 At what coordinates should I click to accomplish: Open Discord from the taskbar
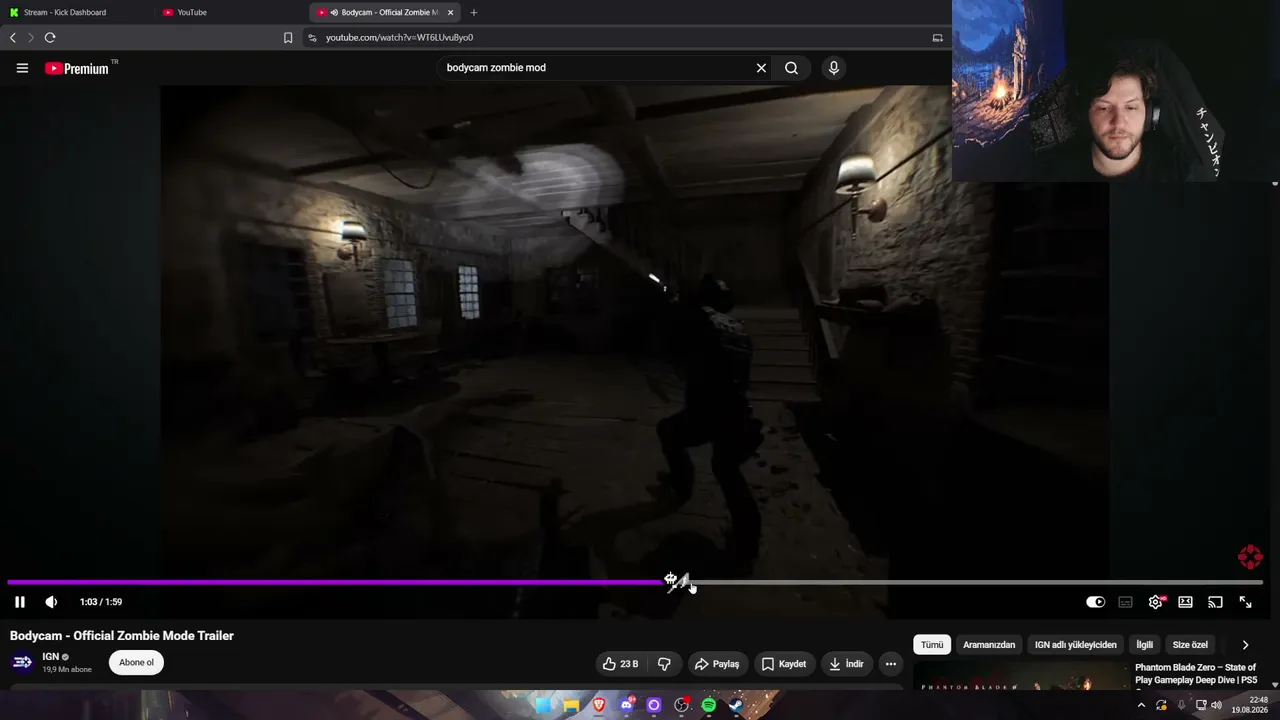point(627,705)
